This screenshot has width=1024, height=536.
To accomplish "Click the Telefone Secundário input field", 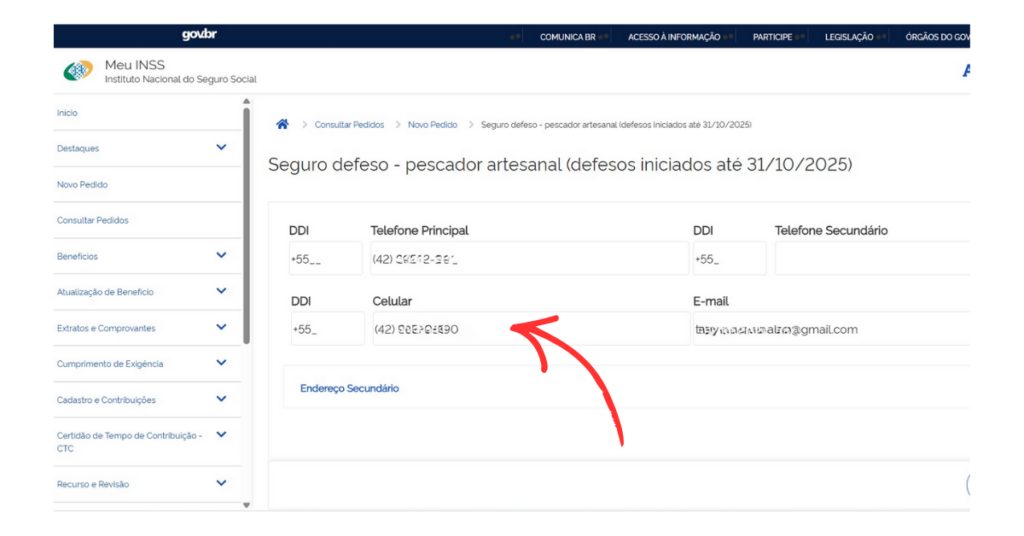I will 870,258.
